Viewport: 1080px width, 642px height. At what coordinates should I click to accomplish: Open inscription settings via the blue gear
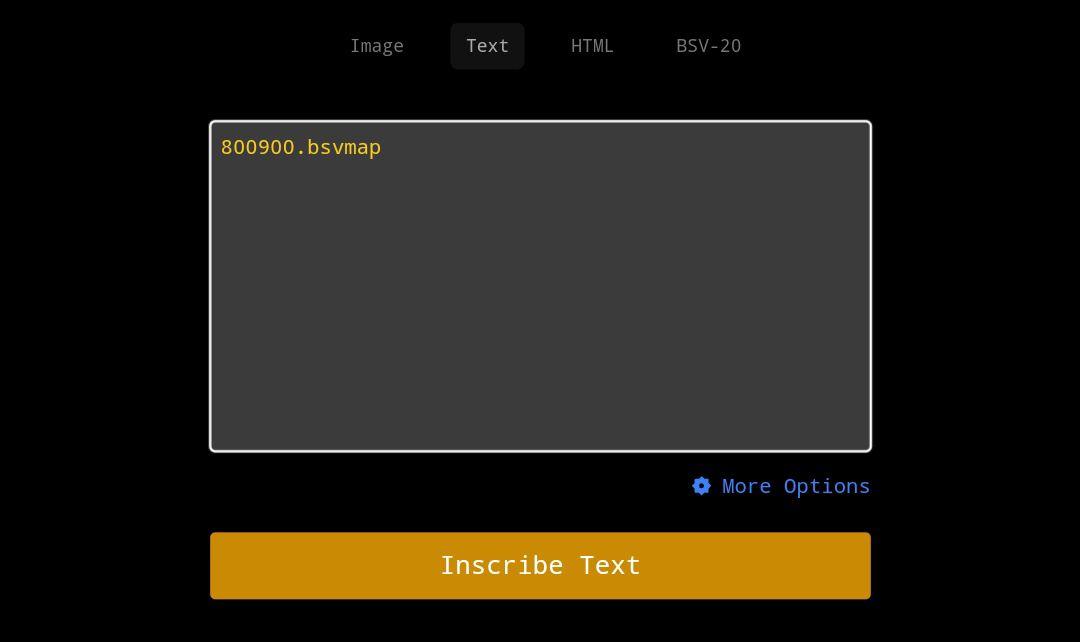701,486
